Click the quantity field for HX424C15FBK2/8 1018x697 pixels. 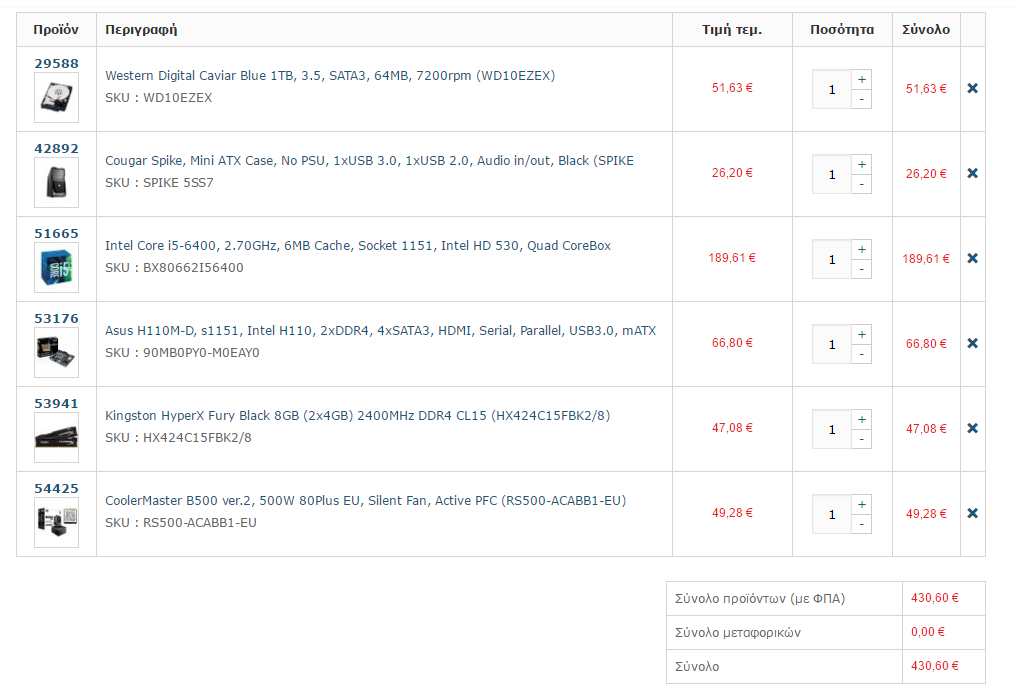832,430
